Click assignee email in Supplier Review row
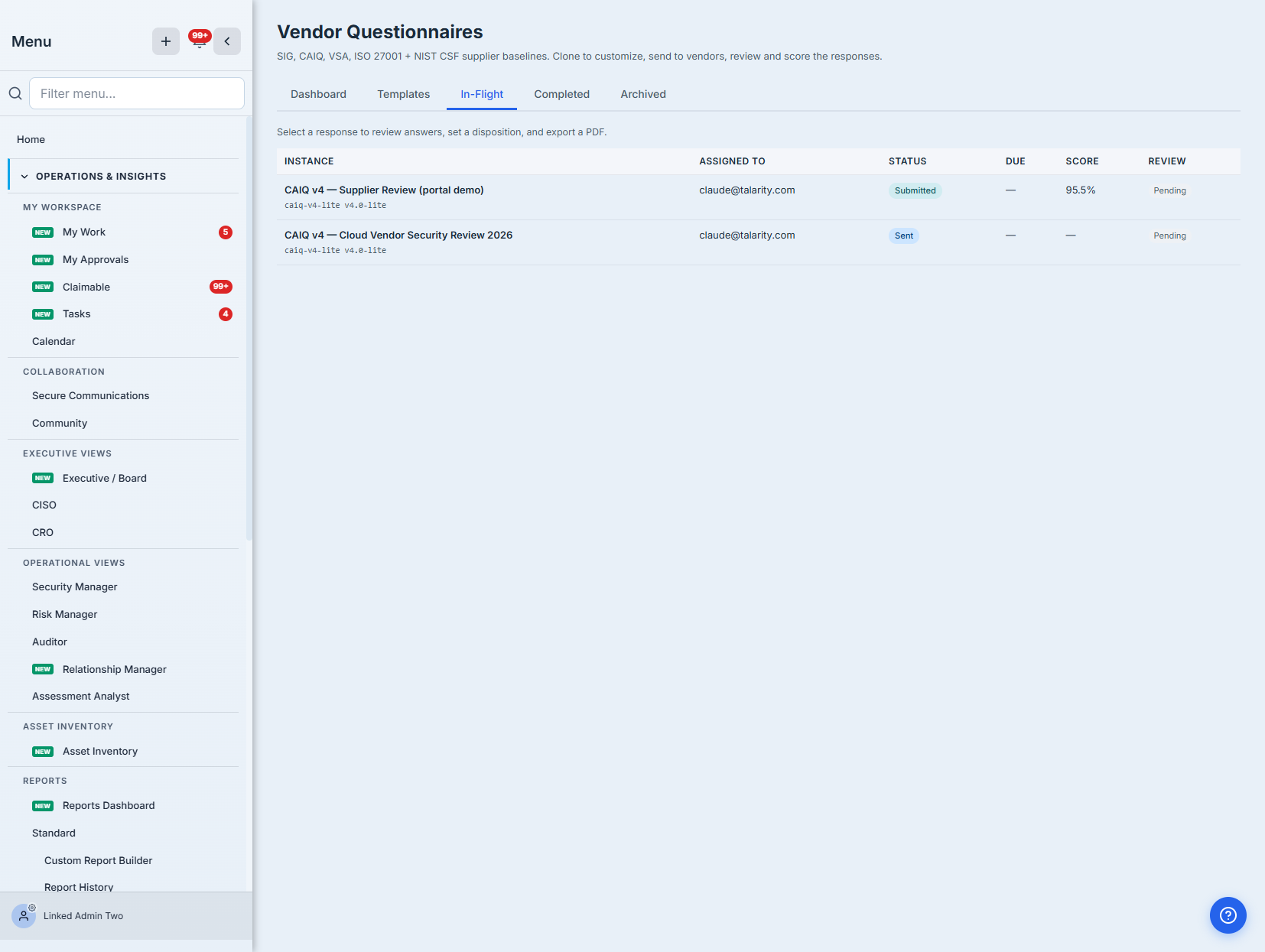Image resolution: width=1265 pixels, height=952 pixels. point(746,190)
